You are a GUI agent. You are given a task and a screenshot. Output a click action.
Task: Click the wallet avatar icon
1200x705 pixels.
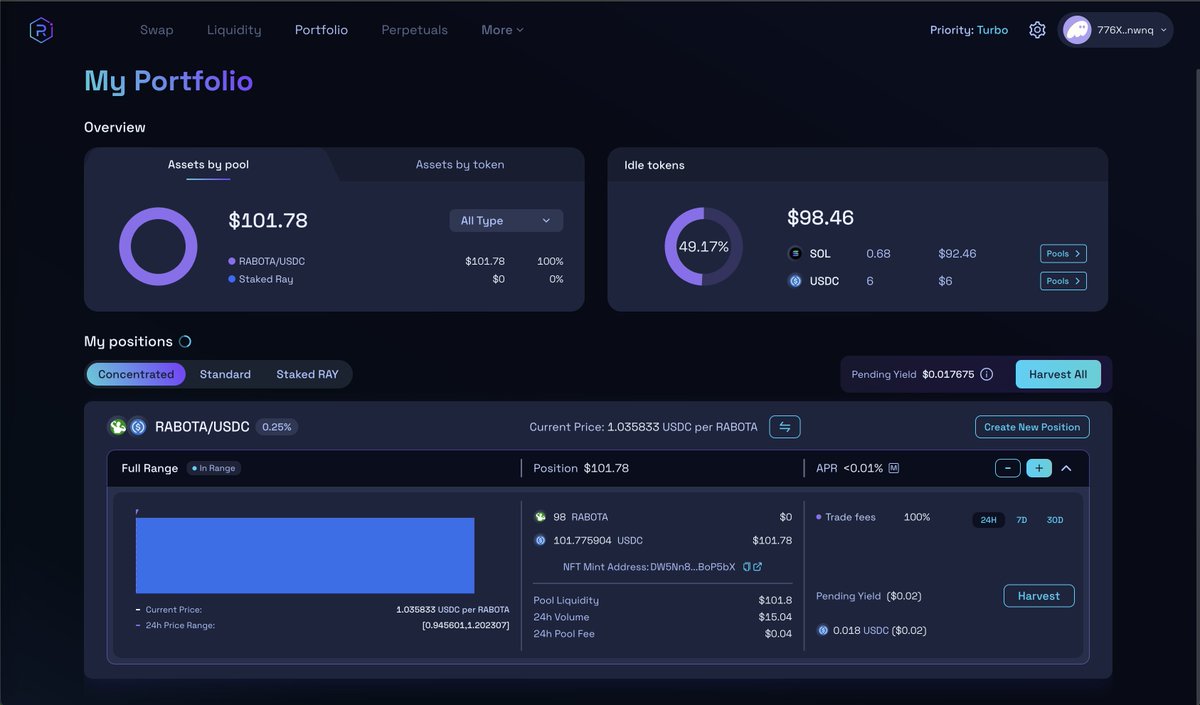point(1077,30)
